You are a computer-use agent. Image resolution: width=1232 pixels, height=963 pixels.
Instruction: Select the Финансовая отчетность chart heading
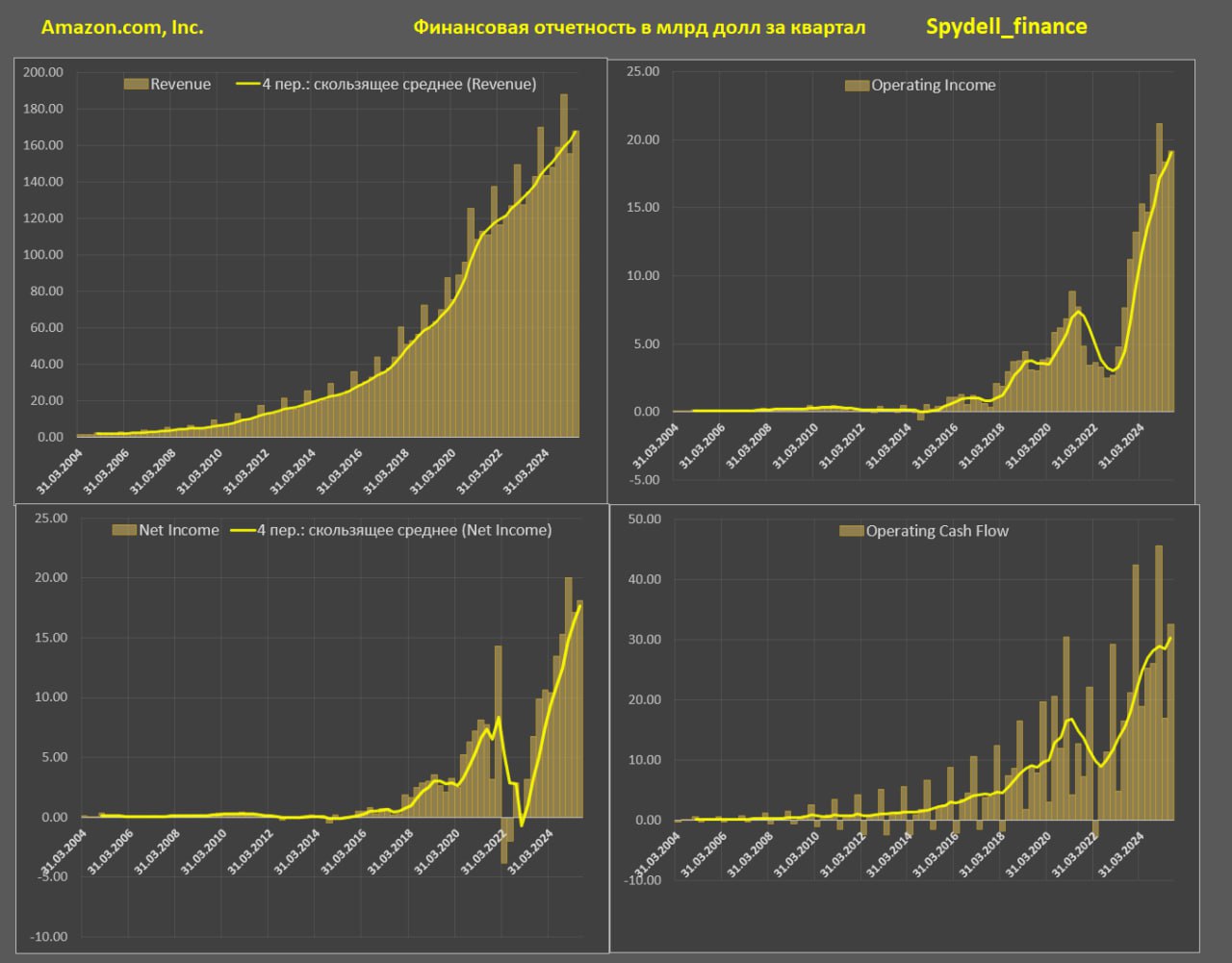coord(639,28)
